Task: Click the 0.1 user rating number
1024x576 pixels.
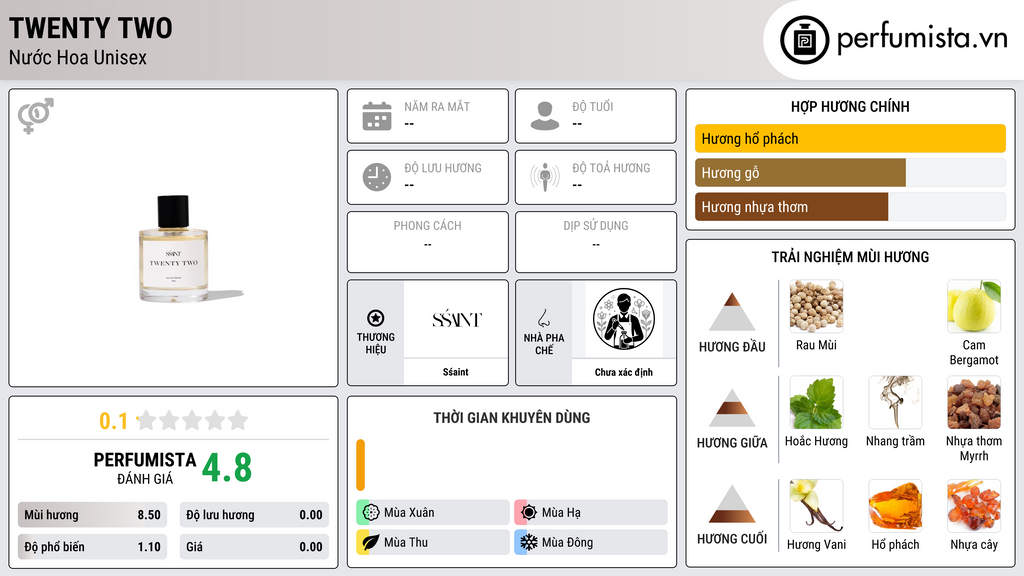Action: [x=113, y=421]
